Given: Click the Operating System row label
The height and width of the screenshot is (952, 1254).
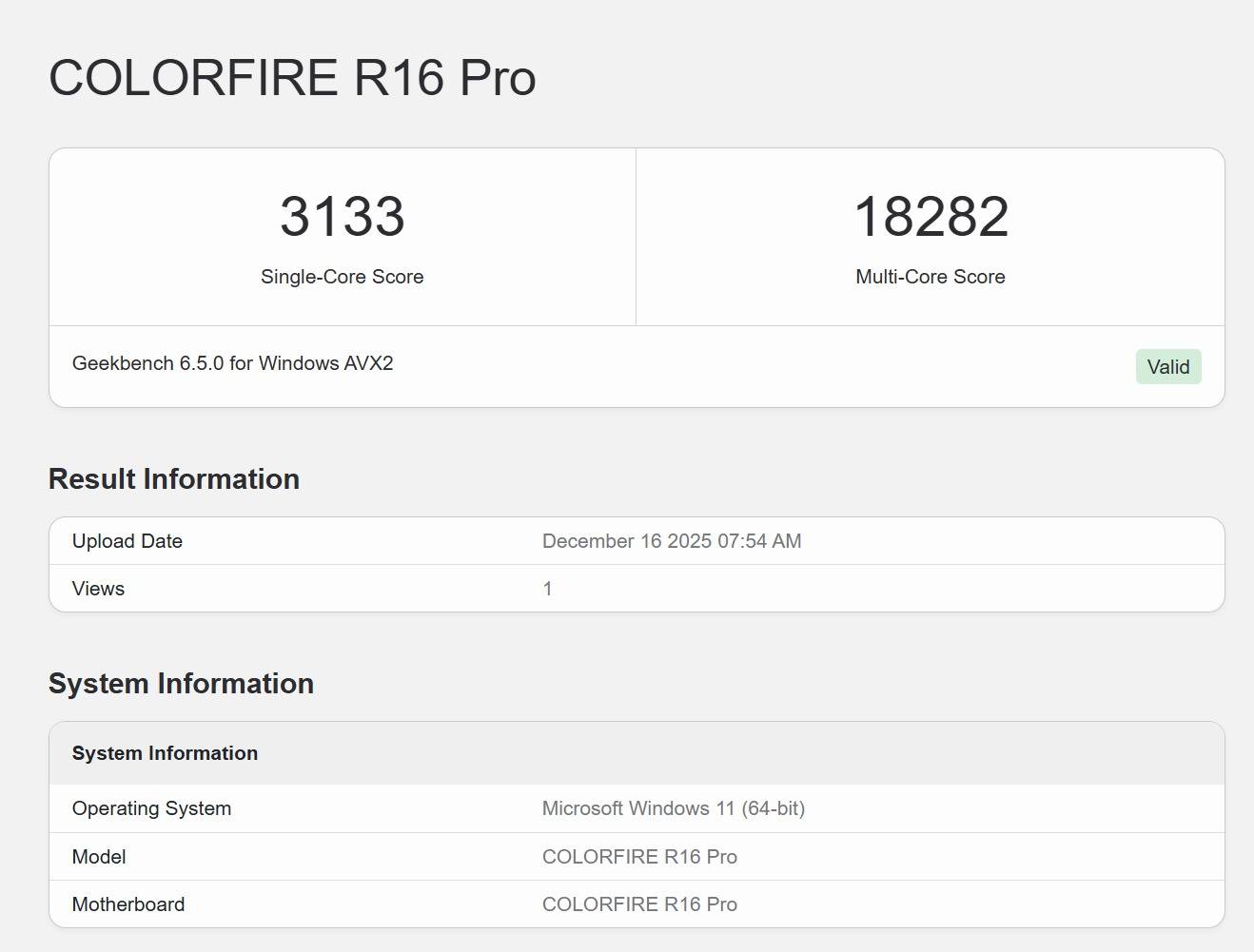Looking at the screenshot, I should click(x=151, y=808).
